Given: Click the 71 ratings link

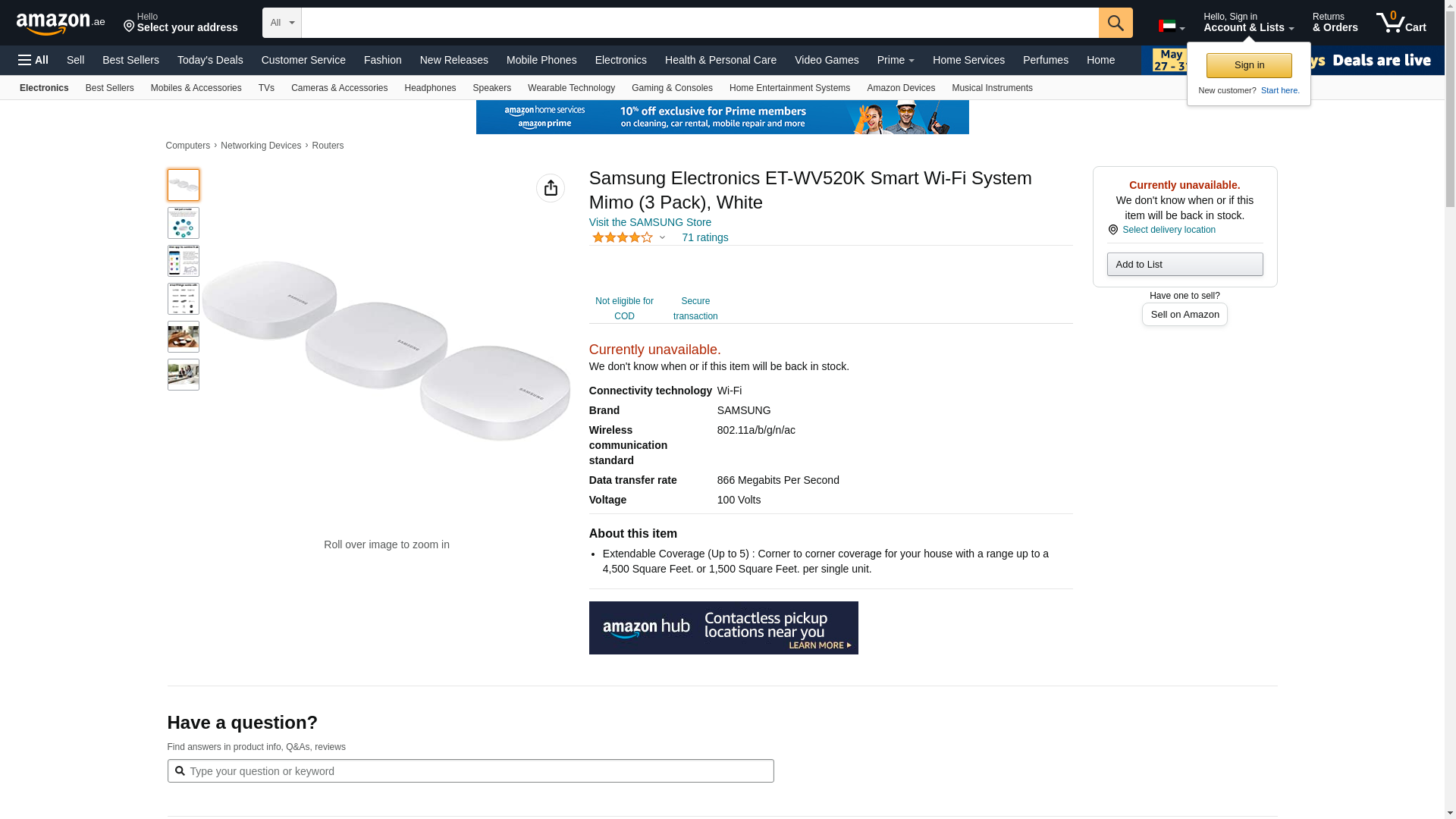Looking at the screenshot, I should [704, 237].
